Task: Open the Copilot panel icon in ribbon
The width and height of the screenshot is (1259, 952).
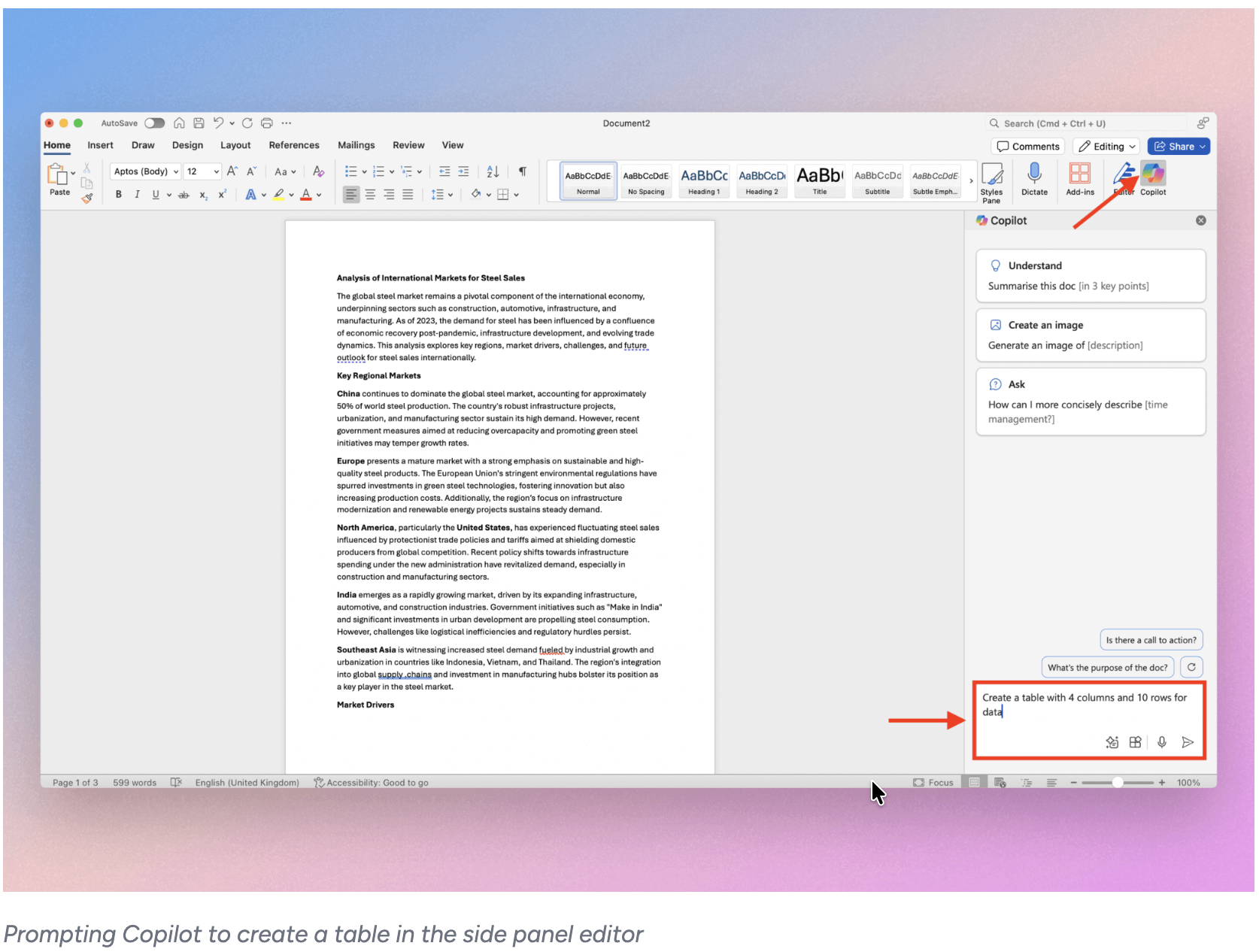Action: 1153,179
